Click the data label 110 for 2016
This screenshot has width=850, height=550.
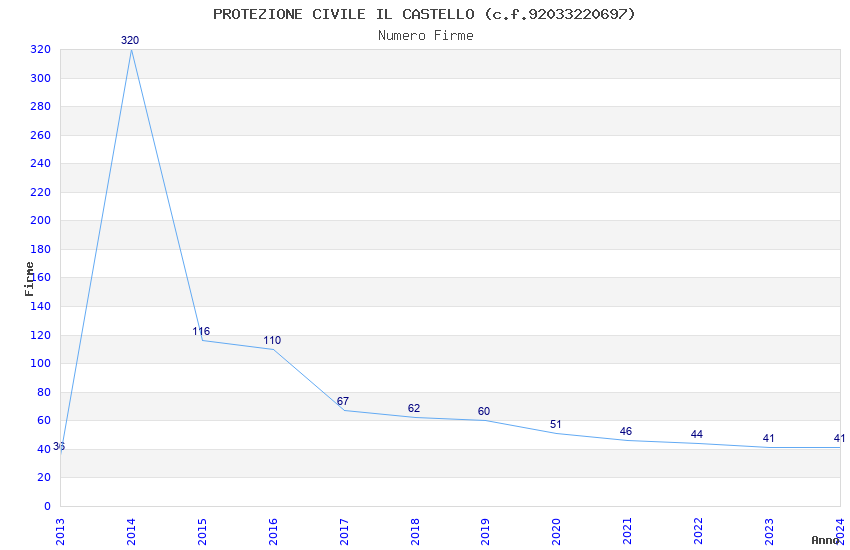[x=272, y=340]
